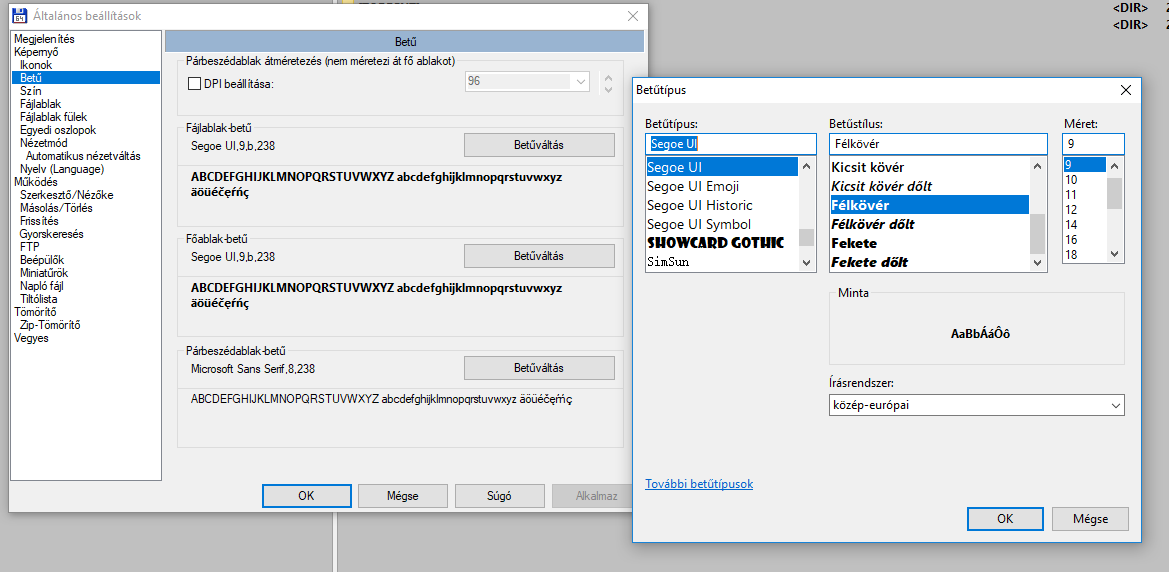
Task: Decrease DPI with the down spinner arrow
Action: [608, 89]
